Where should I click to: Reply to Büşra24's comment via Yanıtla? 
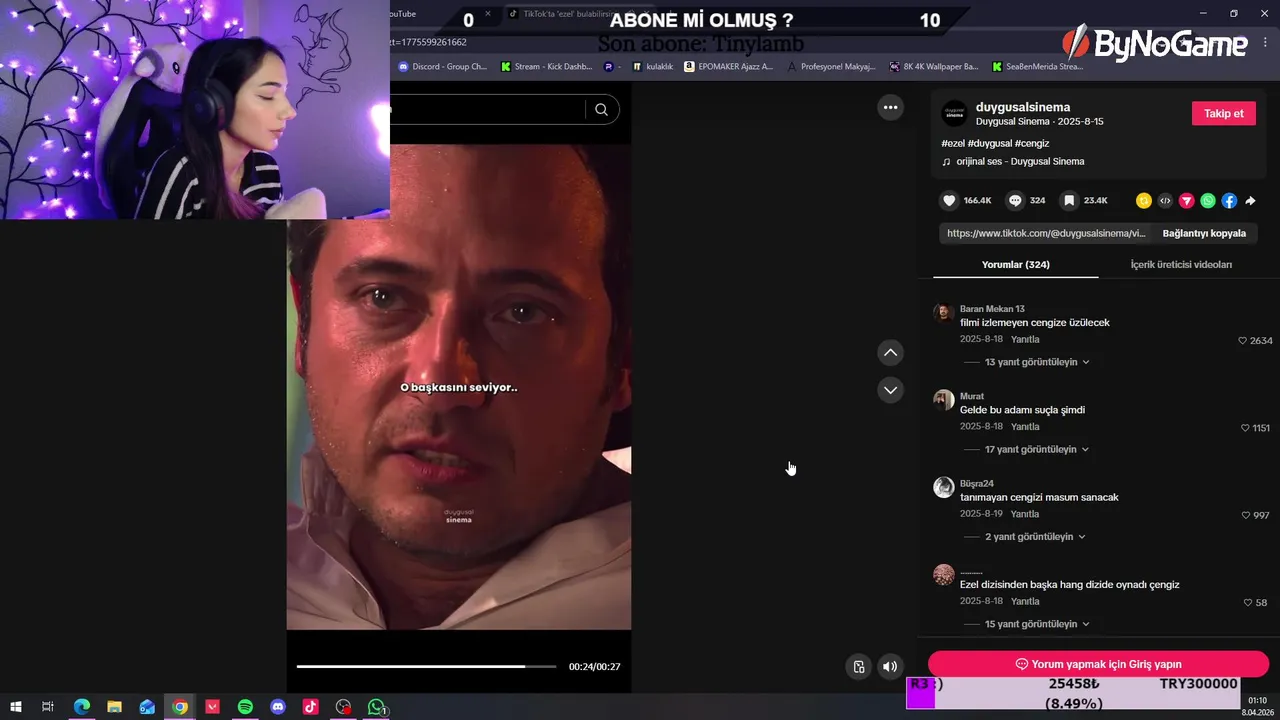[x=1025, y=514]
